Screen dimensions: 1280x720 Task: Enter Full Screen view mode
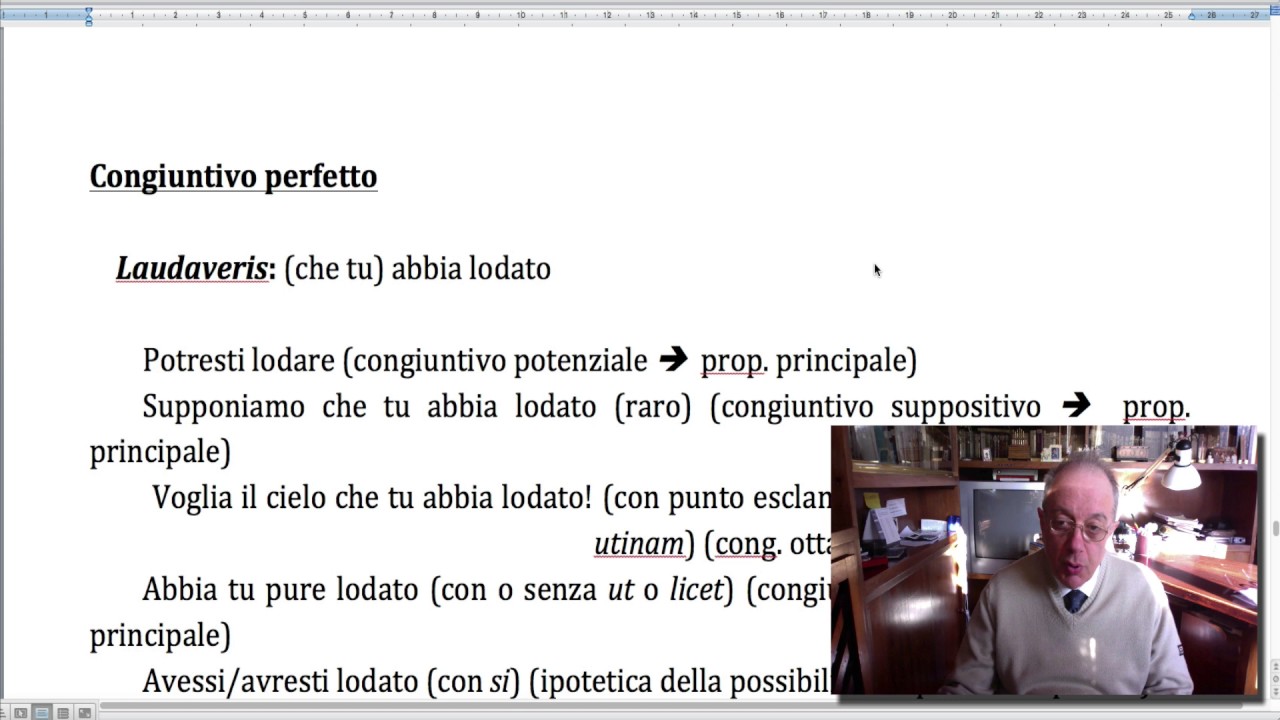(x=84, y=713)
